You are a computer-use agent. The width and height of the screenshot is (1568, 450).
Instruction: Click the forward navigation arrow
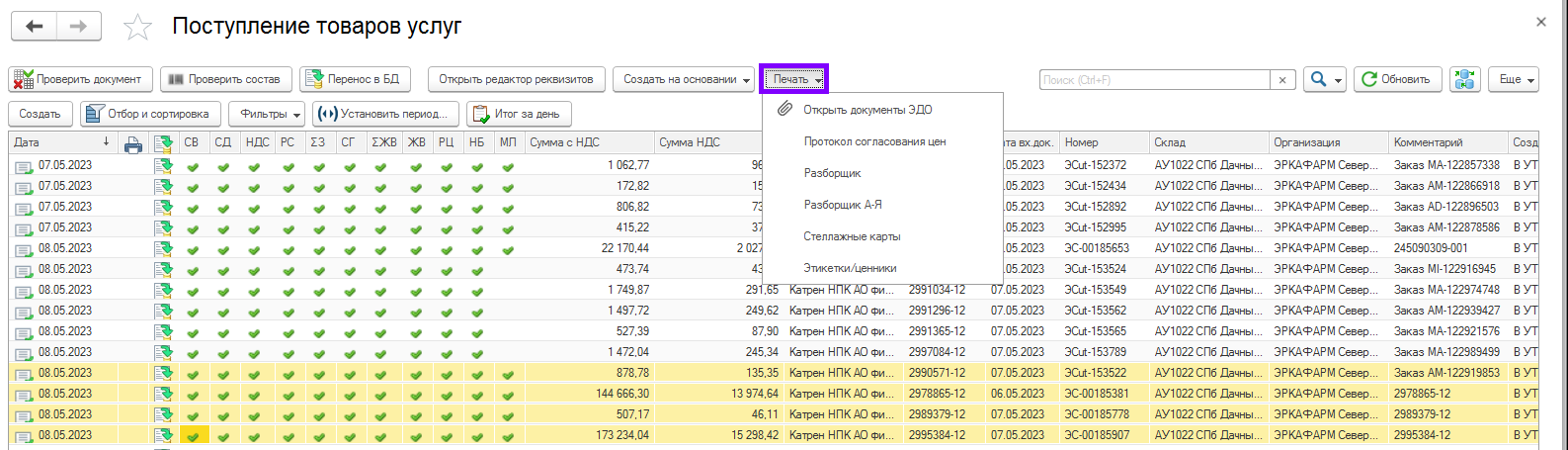[79, 27]
